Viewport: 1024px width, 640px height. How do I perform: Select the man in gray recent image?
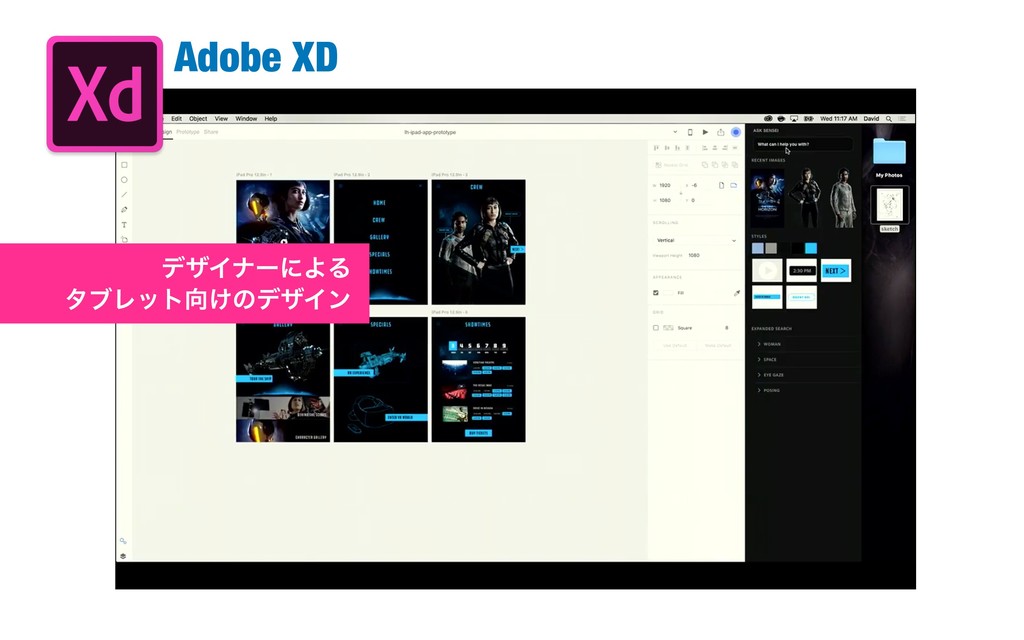pos(843,198)
